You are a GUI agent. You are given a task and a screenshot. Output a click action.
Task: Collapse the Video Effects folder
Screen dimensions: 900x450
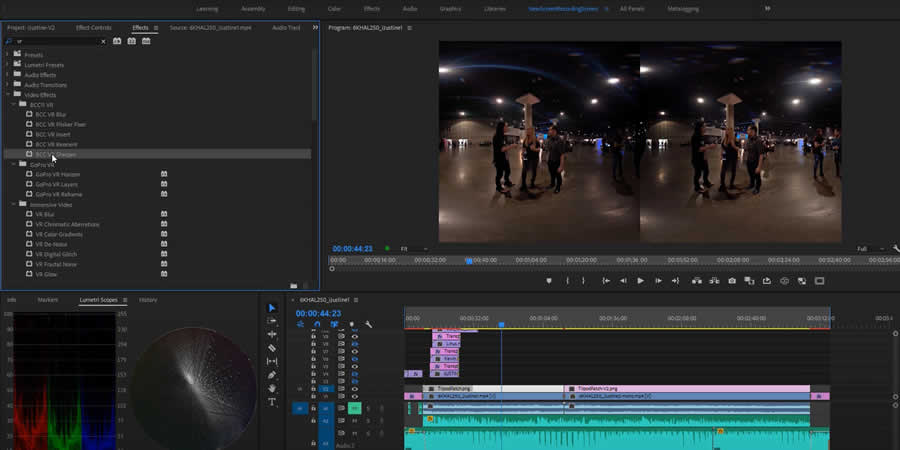point(9,95)
